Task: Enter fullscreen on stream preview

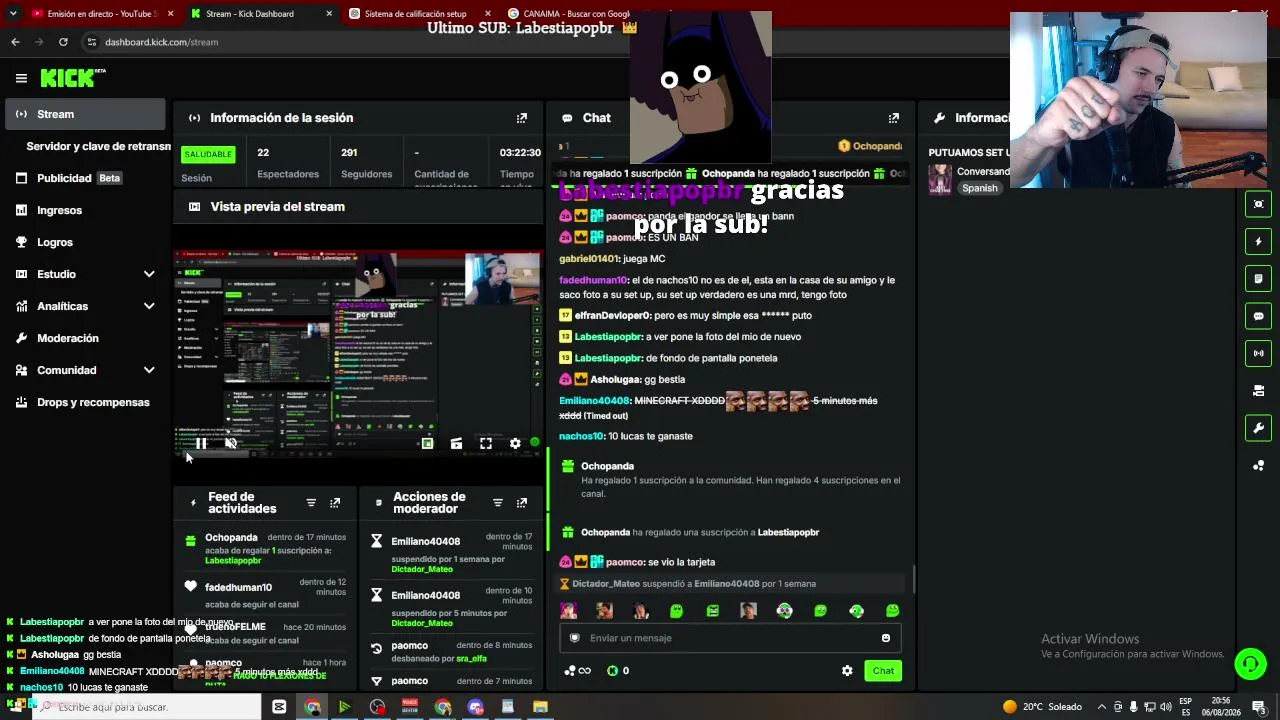Action: coord(486,443)
